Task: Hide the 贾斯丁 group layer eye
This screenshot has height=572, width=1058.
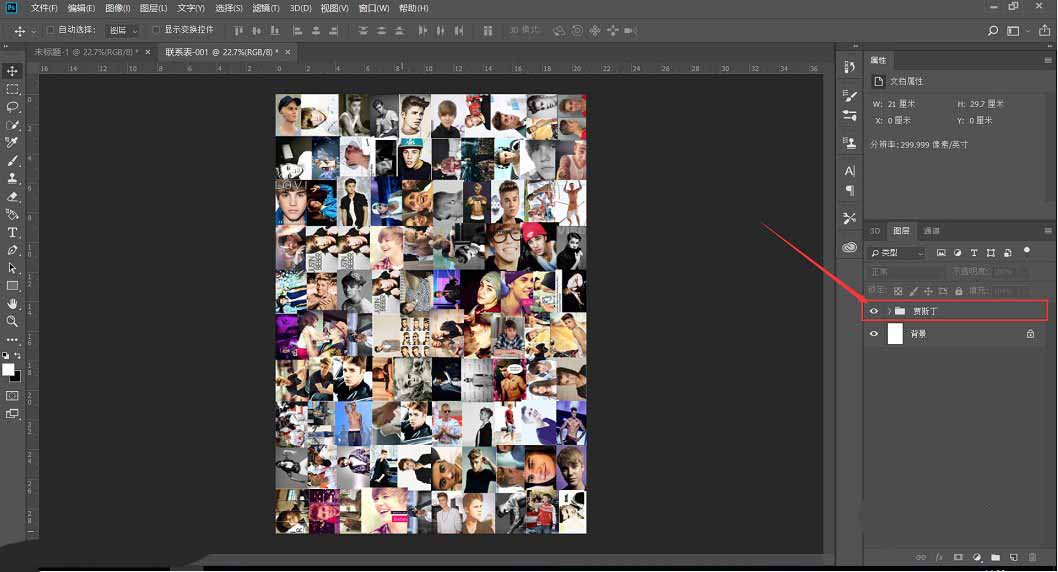Action: [x=874, y=311]
